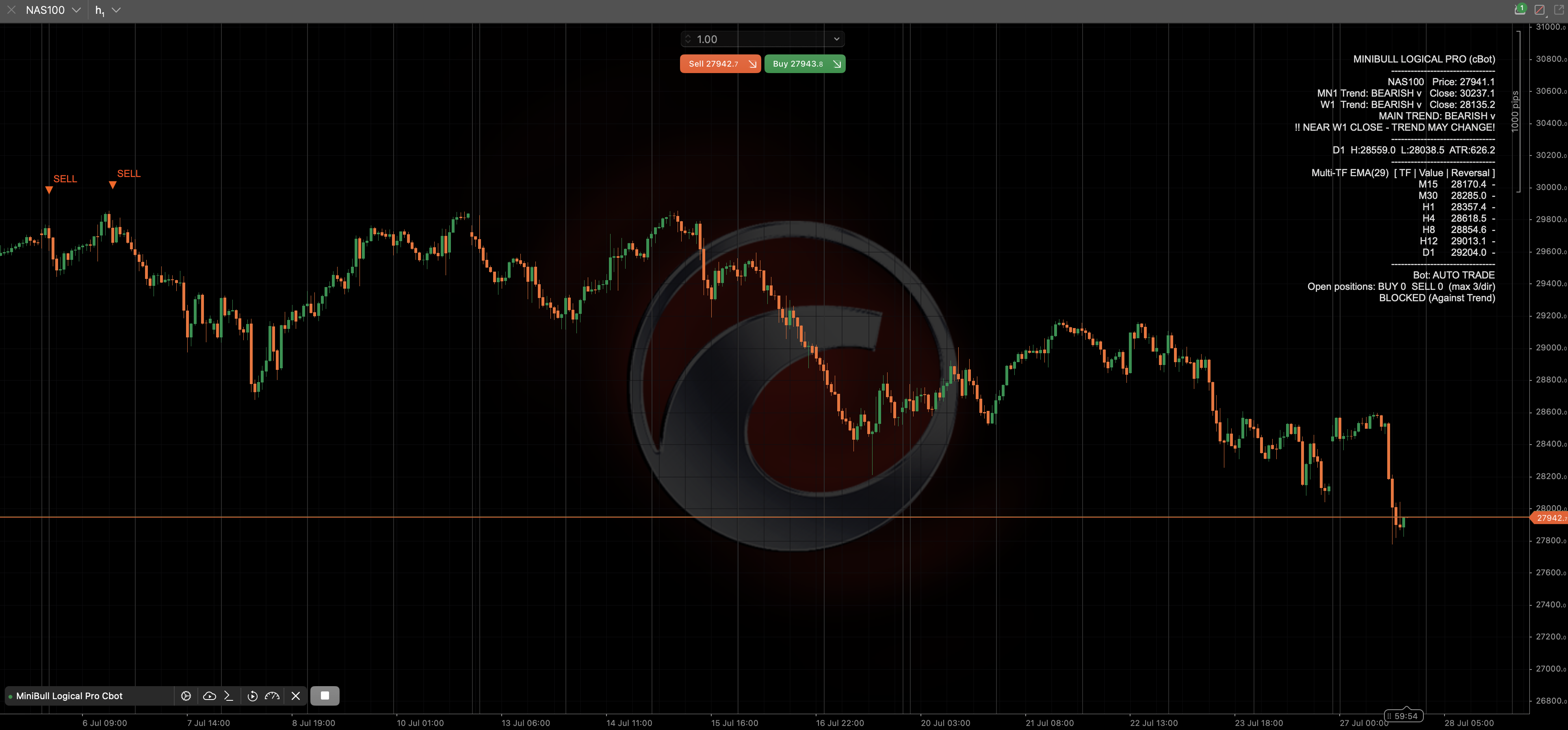The width and height of the screenshot is (1568, 730).
Task: Click the volume stepper arrows
Action: click(x=688, y=39)
